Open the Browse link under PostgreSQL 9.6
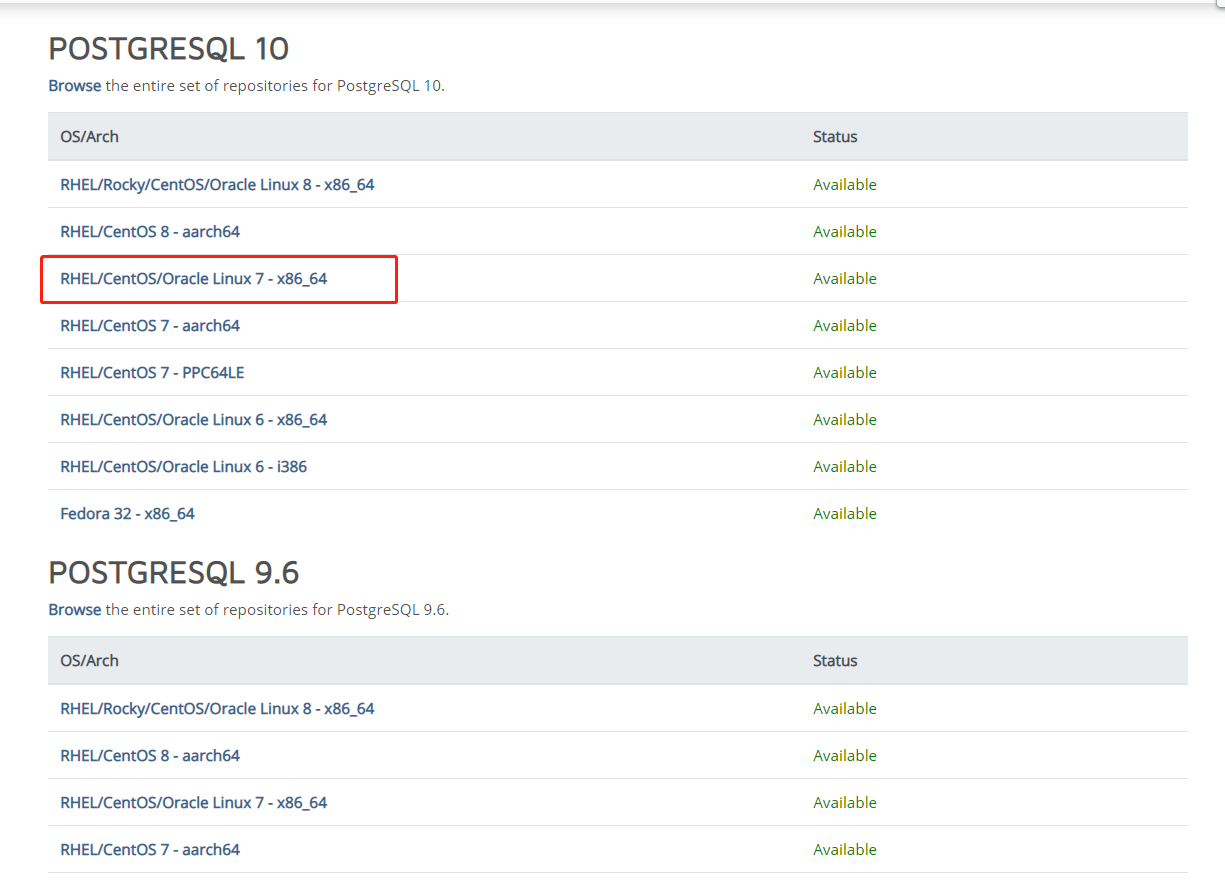This screenshot has height=883, width=1225. click(75, 610)
